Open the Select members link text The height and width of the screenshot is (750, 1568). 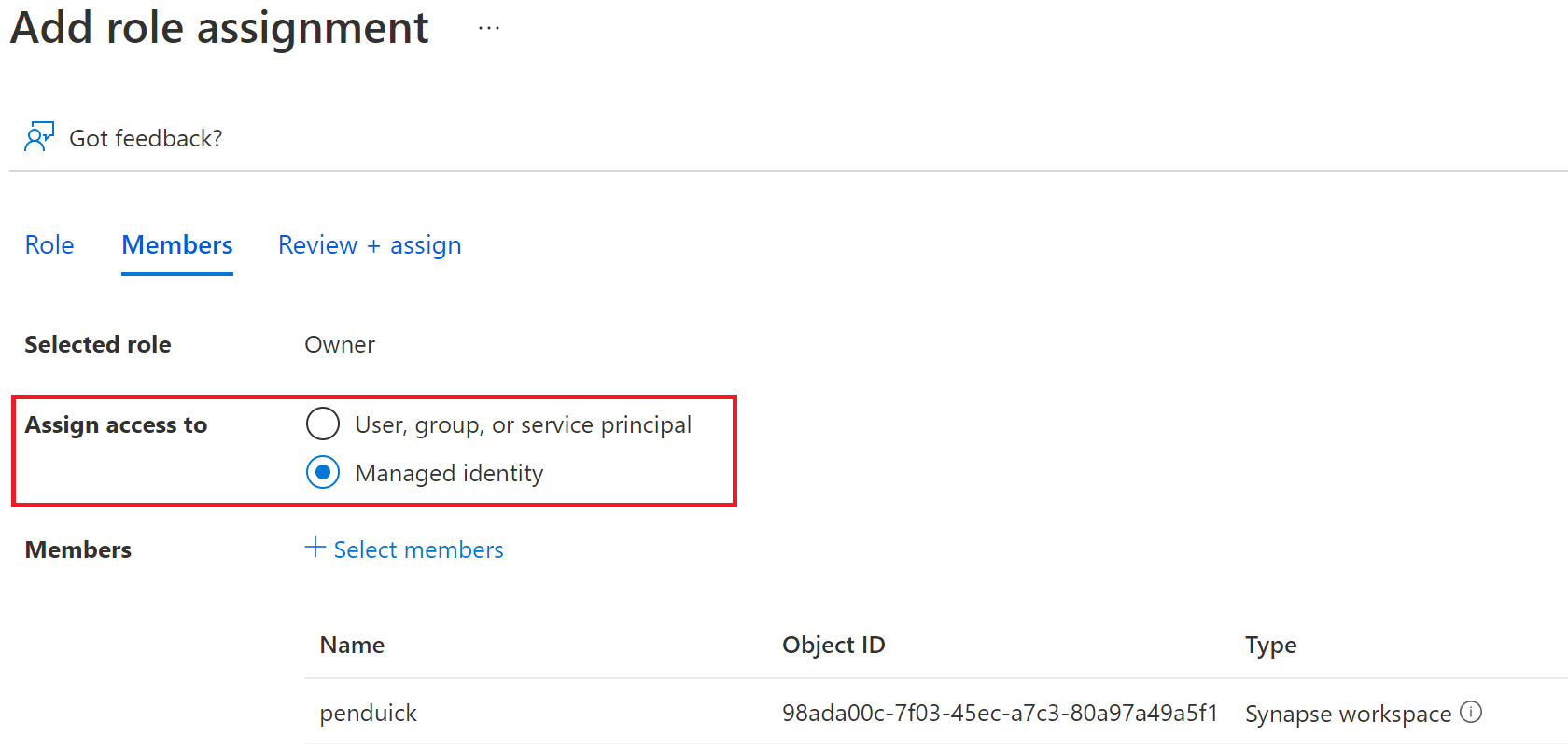tap(418, 549)
